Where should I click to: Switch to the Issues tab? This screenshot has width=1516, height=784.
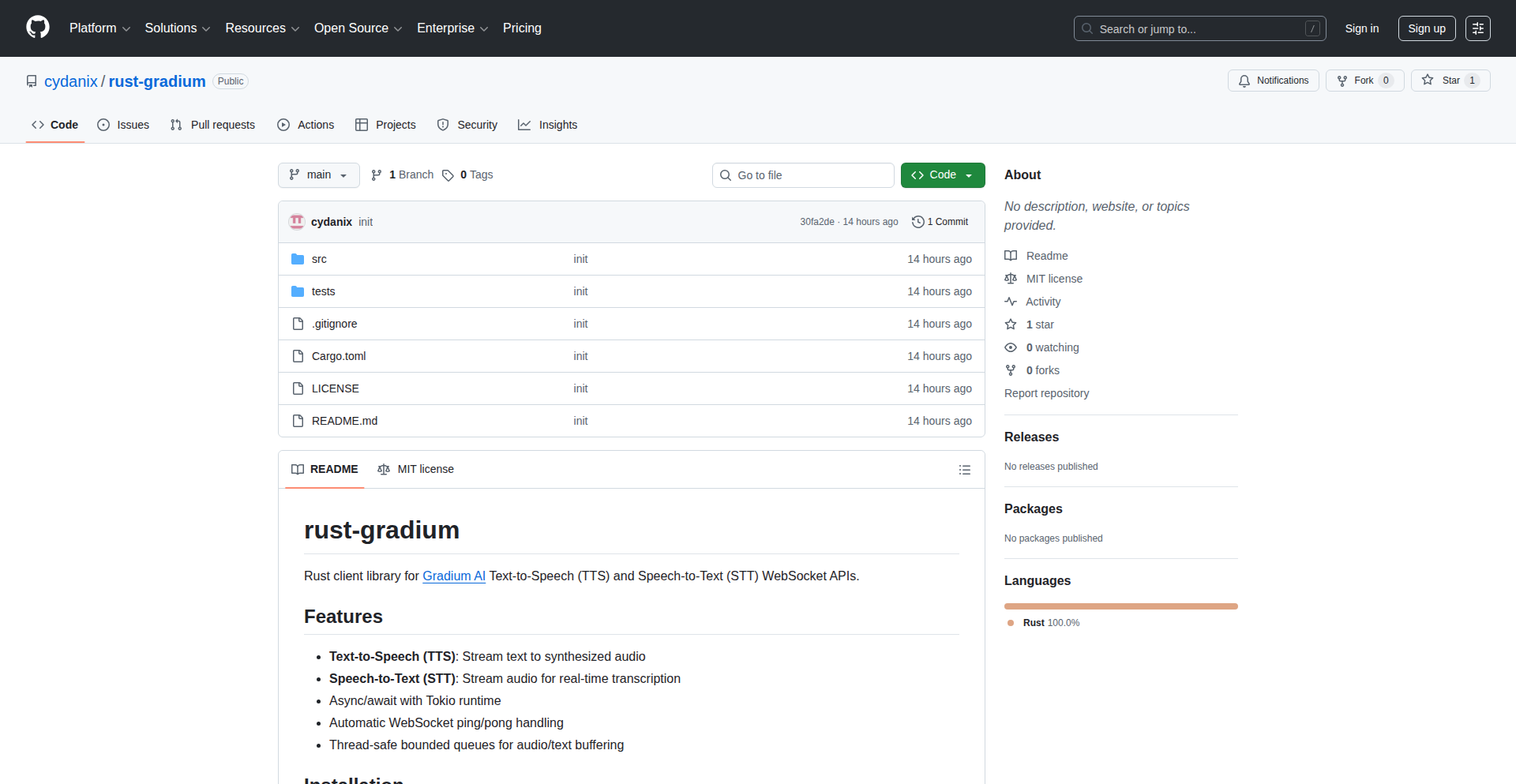click(x=123, y=125)
